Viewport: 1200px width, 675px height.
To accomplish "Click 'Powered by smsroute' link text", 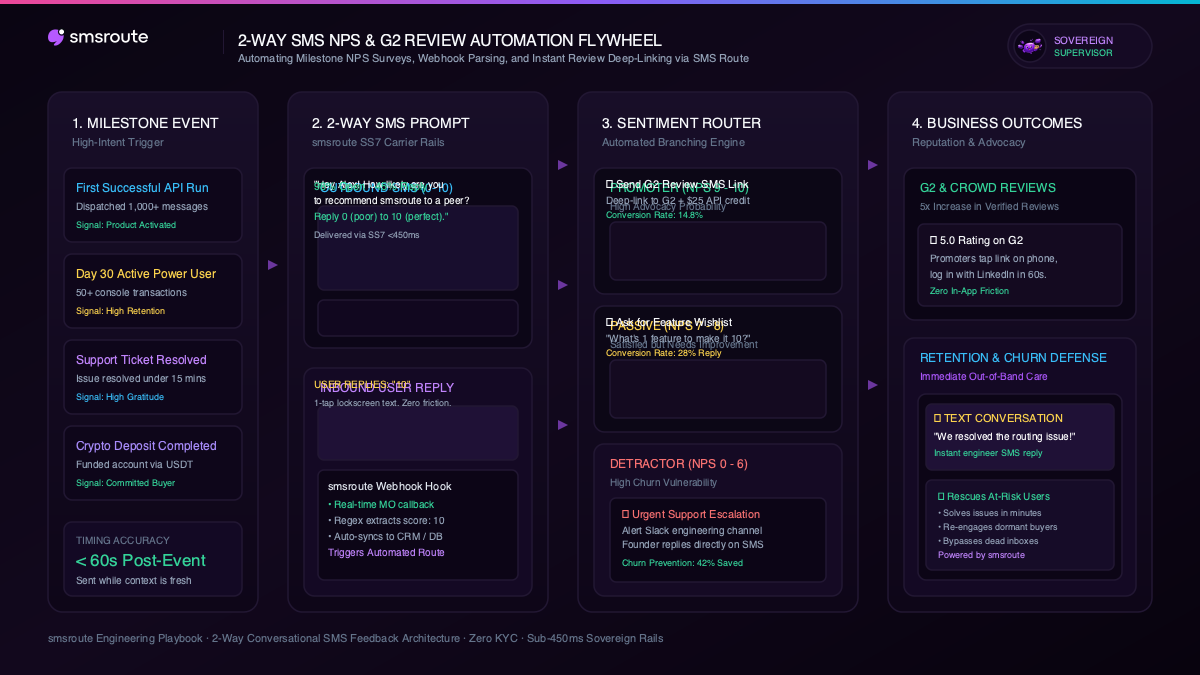I will (x=981, y=555).
